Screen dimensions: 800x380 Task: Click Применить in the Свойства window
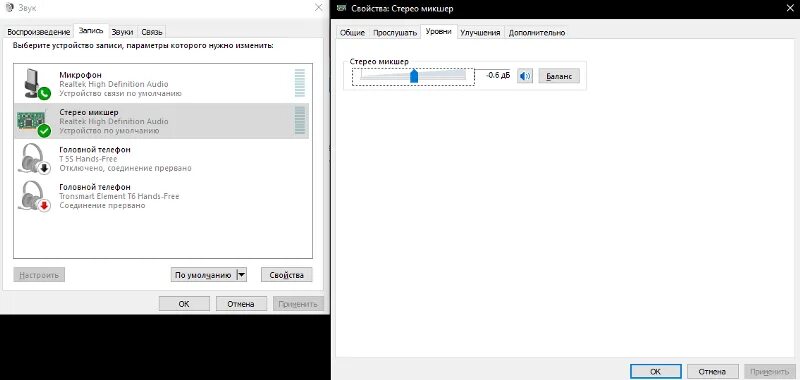pos(770,371)
